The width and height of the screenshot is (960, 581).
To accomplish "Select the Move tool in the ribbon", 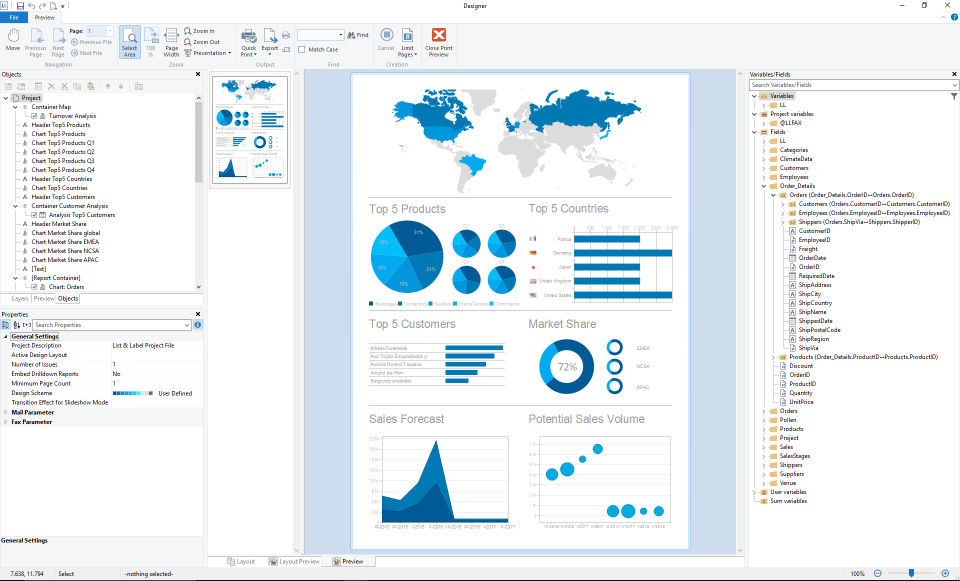I will pos(13,36).
